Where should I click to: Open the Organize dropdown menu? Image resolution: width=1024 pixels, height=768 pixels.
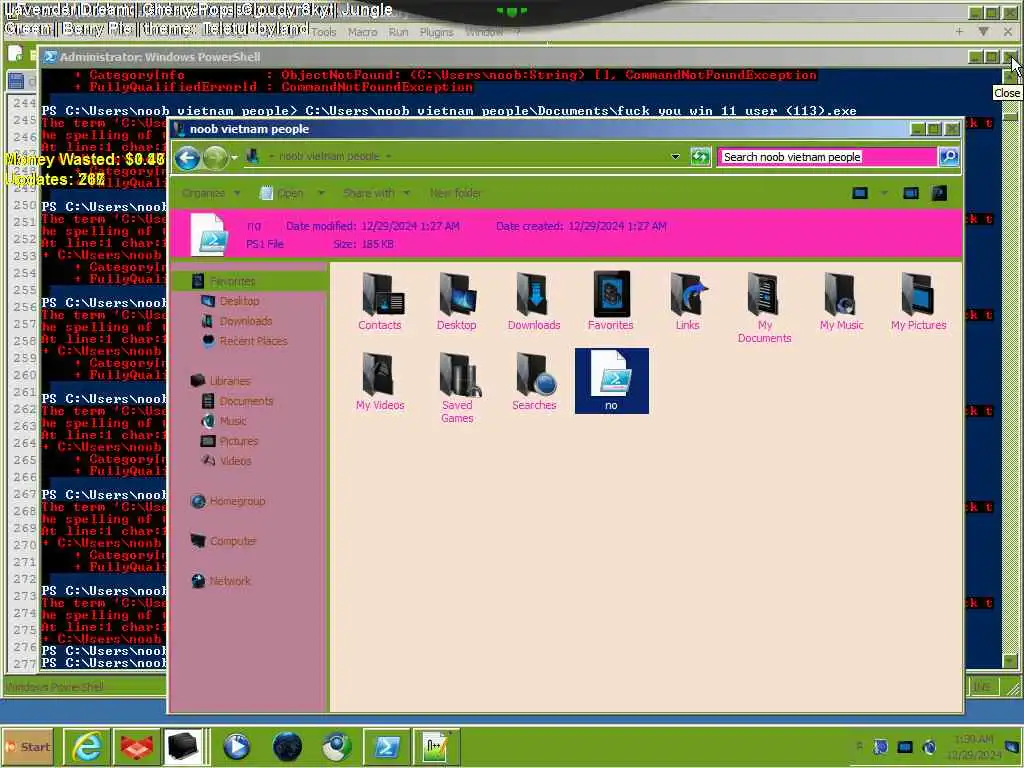[211, 193]
